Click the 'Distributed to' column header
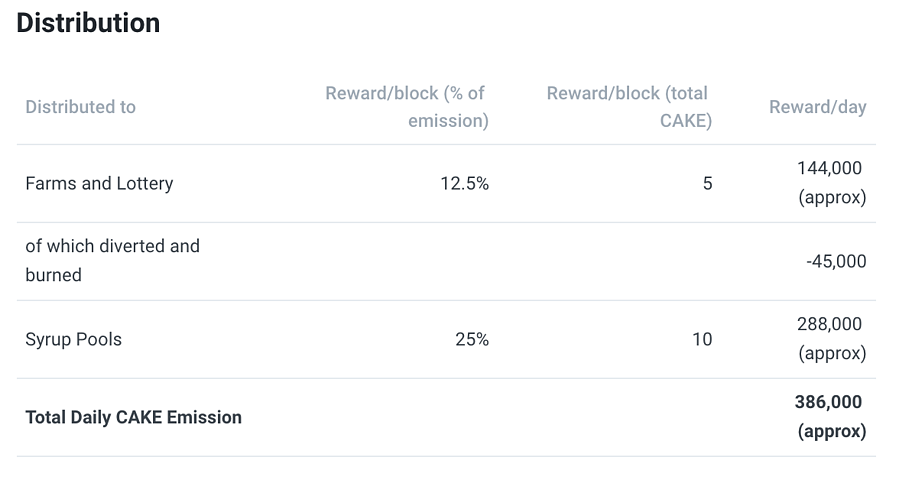 pyautogui.click(x=80, y=107)
